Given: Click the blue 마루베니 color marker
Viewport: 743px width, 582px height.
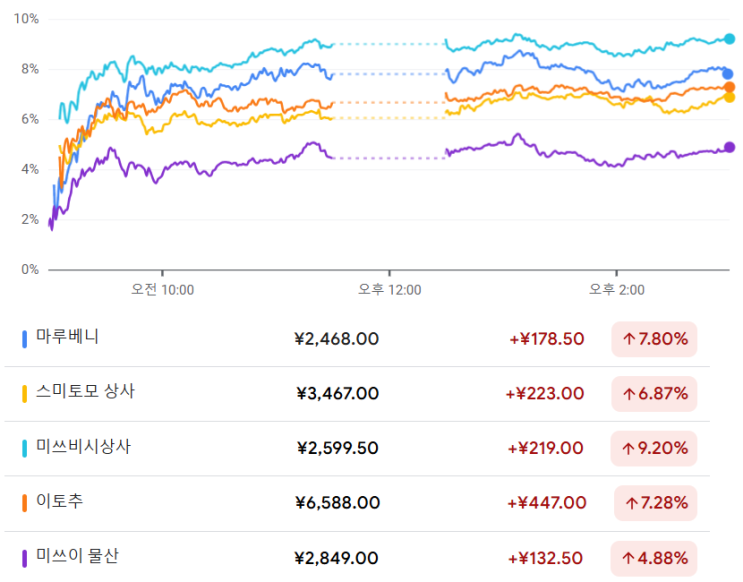Looking at the screenshot, I should point(25,339).
